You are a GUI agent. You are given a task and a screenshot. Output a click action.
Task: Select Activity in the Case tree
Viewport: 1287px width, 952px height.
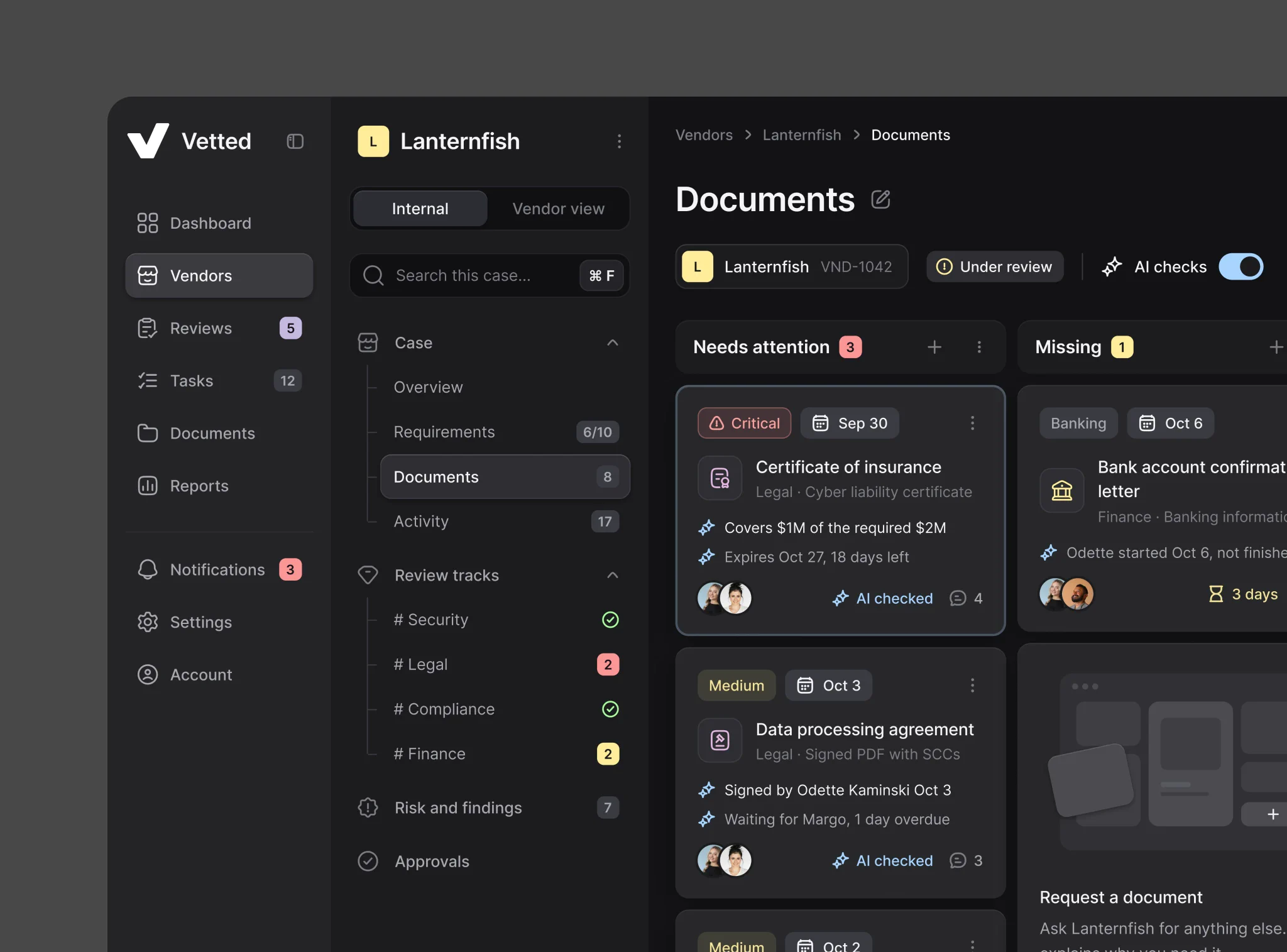[x=505, y=521]
